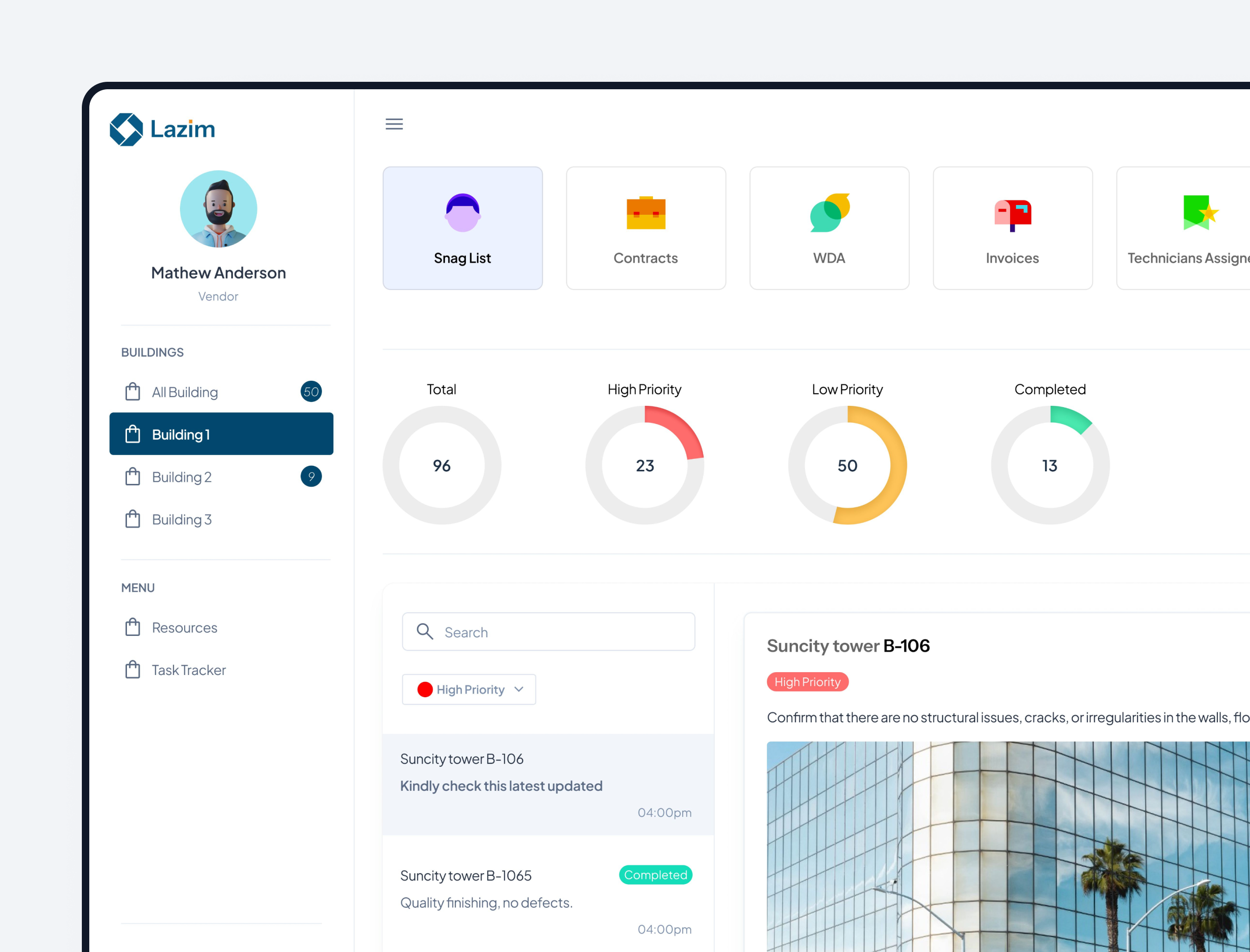Image resolution: width=1250 pixels, height=952 pixels.
Task: Expand the High Priority filter dropdown
Action: pos(469,690)
